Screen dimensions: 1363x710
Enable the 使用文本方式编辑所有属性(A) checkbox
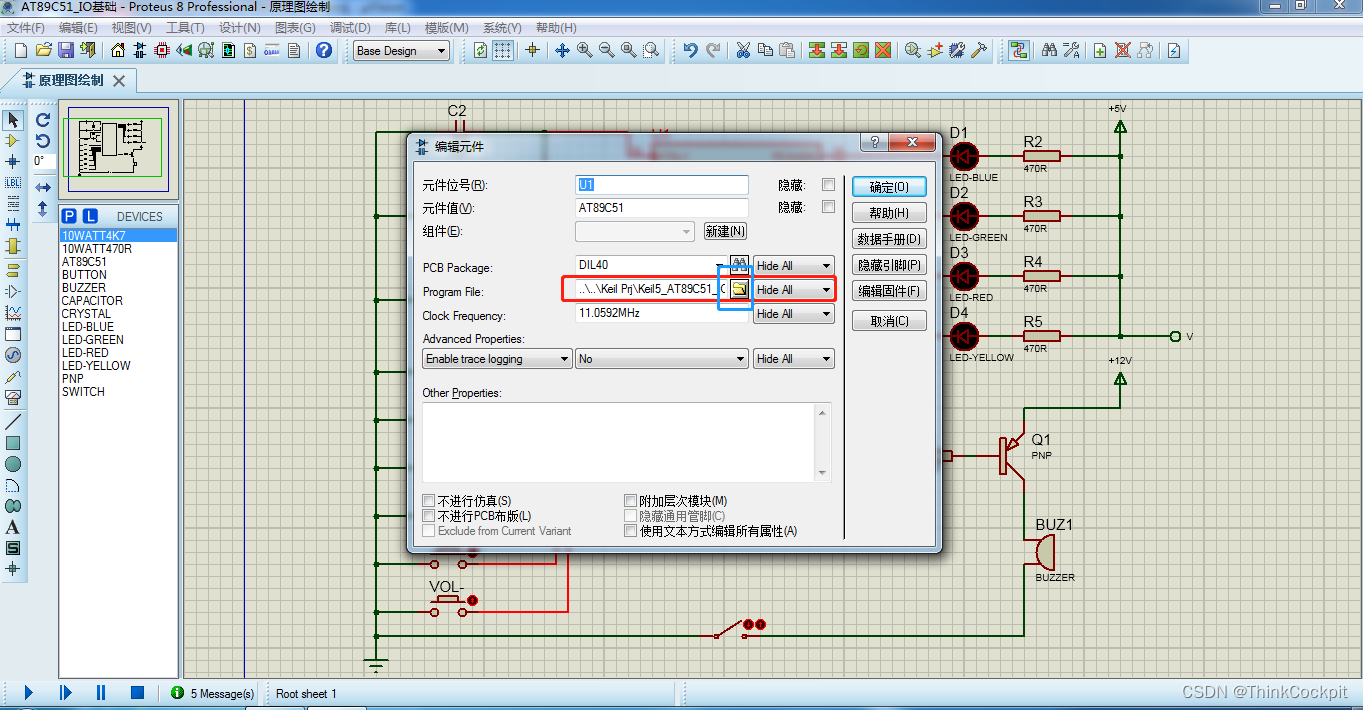tap(630, 531)
